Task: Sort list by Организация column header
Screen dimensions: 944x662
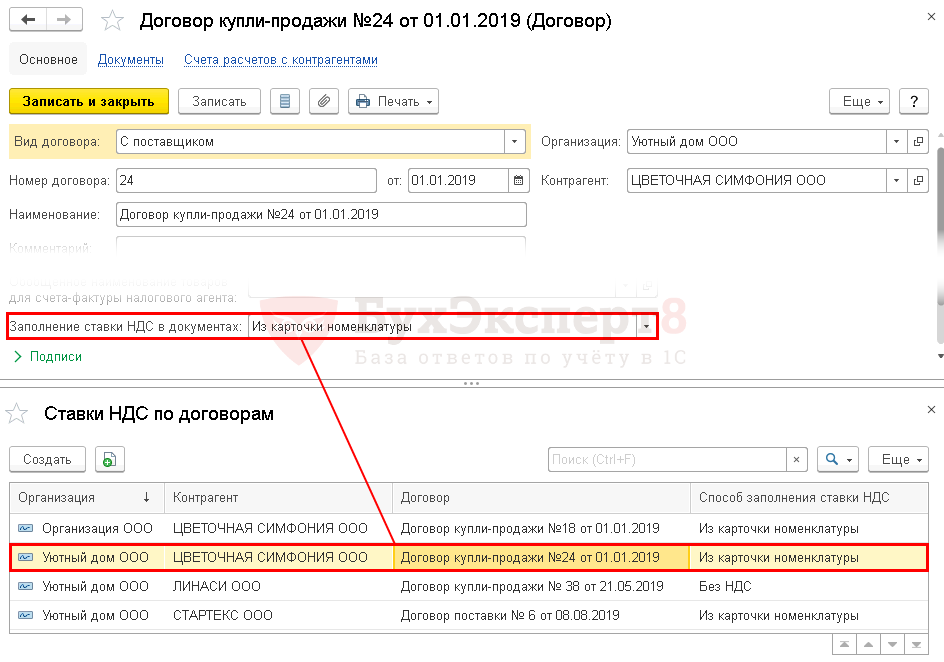Action: pyautogui.click(x=70, y=497)
